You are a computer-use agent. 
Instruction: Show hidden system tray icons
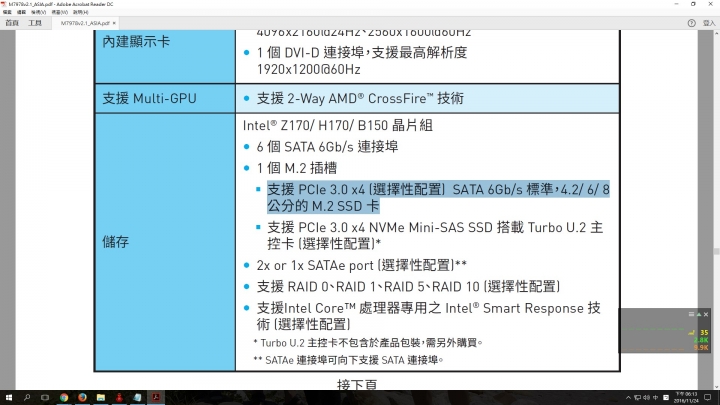628,398
